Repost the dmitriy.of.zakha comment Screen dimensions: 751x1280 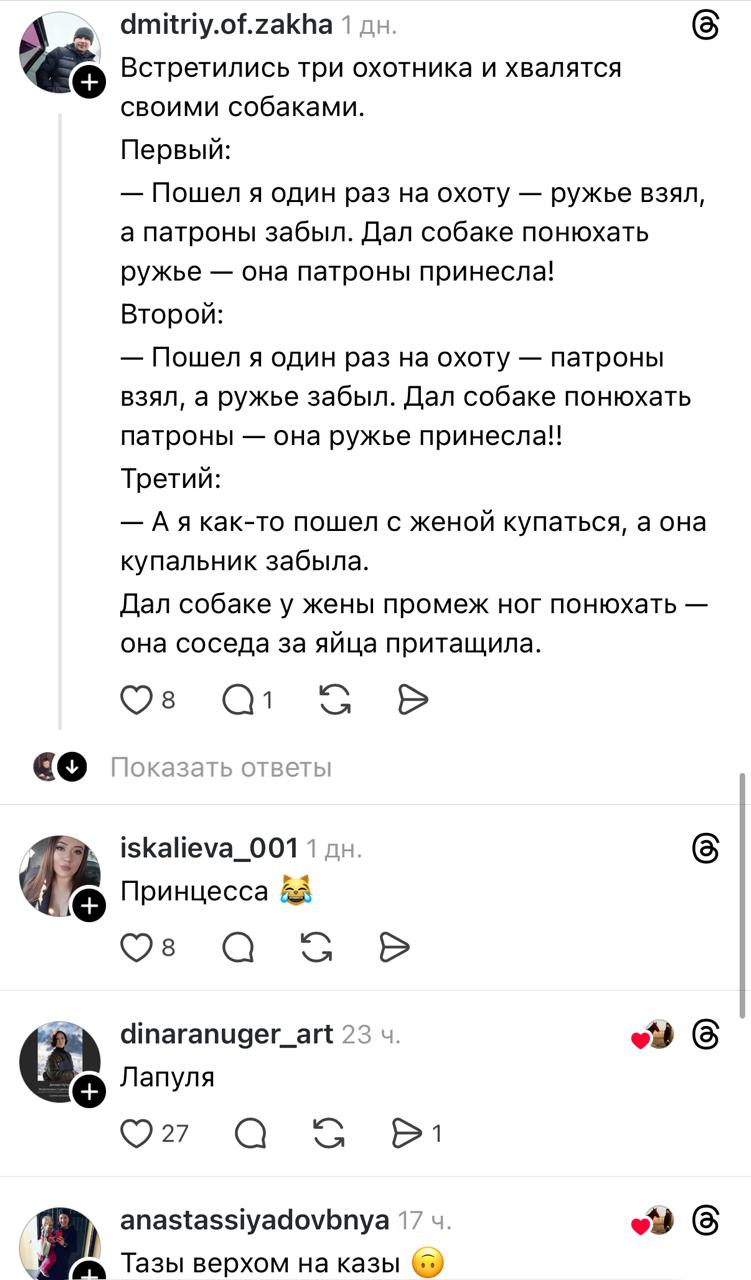pyautogui.click(x=335, y=701)
